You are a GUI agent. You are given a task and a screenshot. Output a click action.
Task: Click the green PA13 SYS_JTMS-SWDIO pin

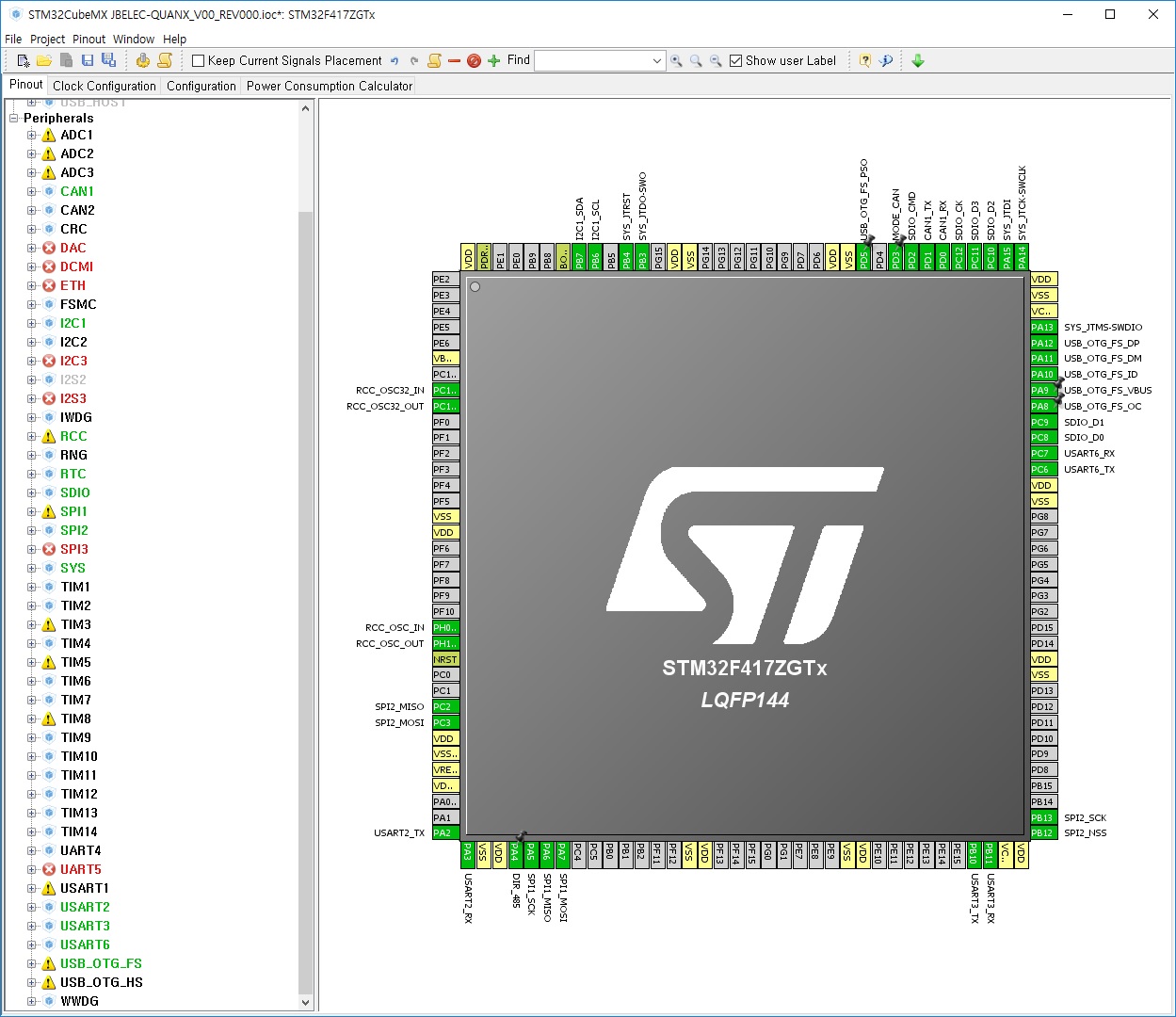[1042, 327]
